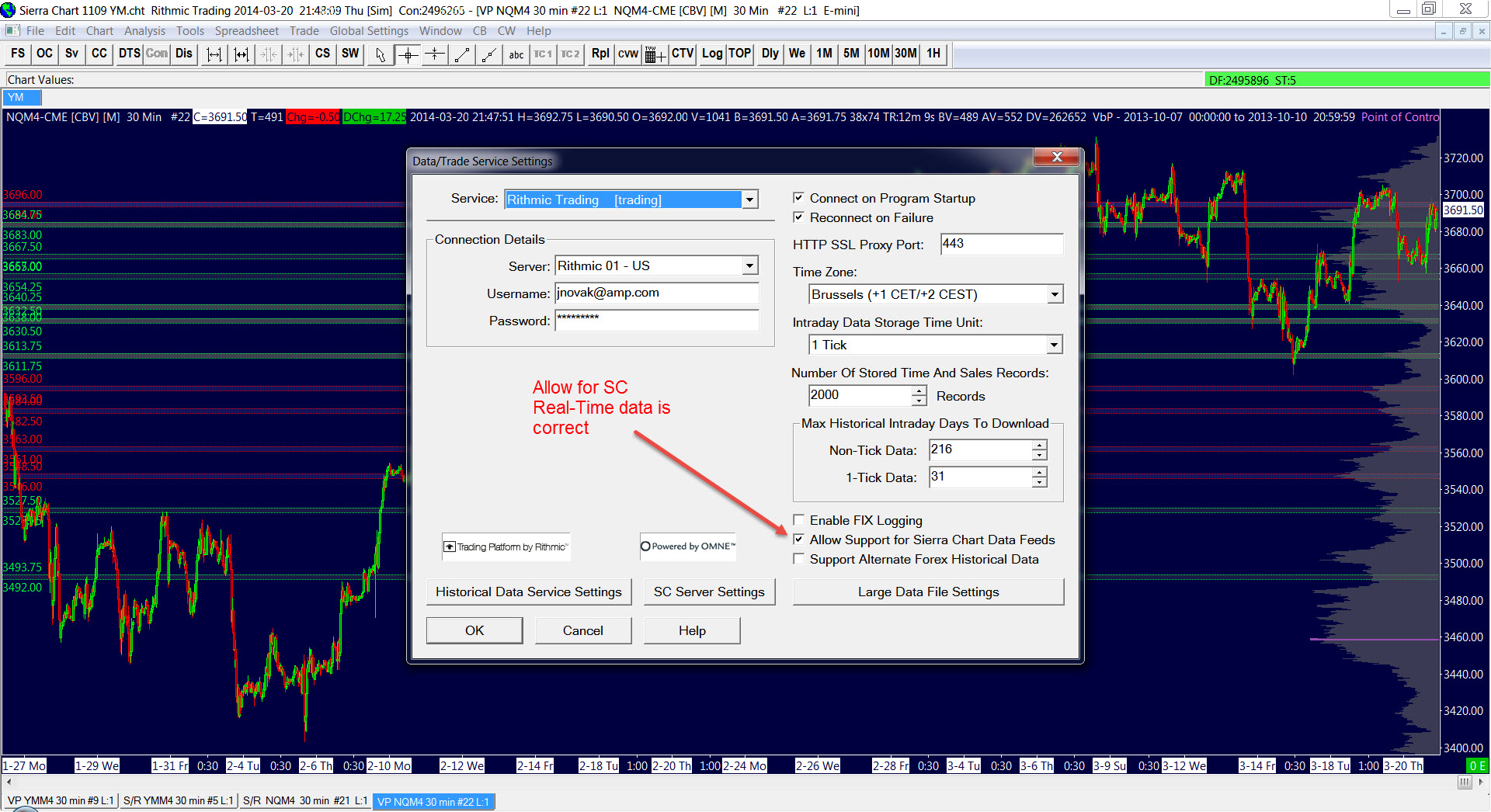This screenshot has width=1491, height=812.
Task: Click the DTS toolbar button
Action: pyautogui.click(x=129, y=54)
